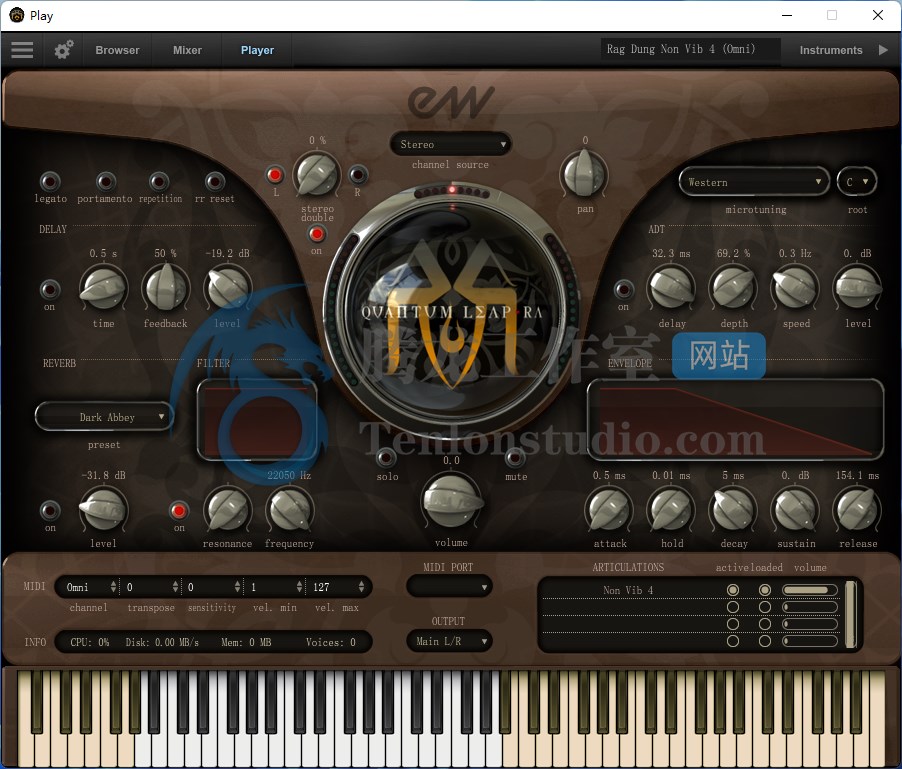Image resolution: width=902 pixels, height=769 pixels.
Task: Enable the delay on switch
Action: [x=49, y=289]
